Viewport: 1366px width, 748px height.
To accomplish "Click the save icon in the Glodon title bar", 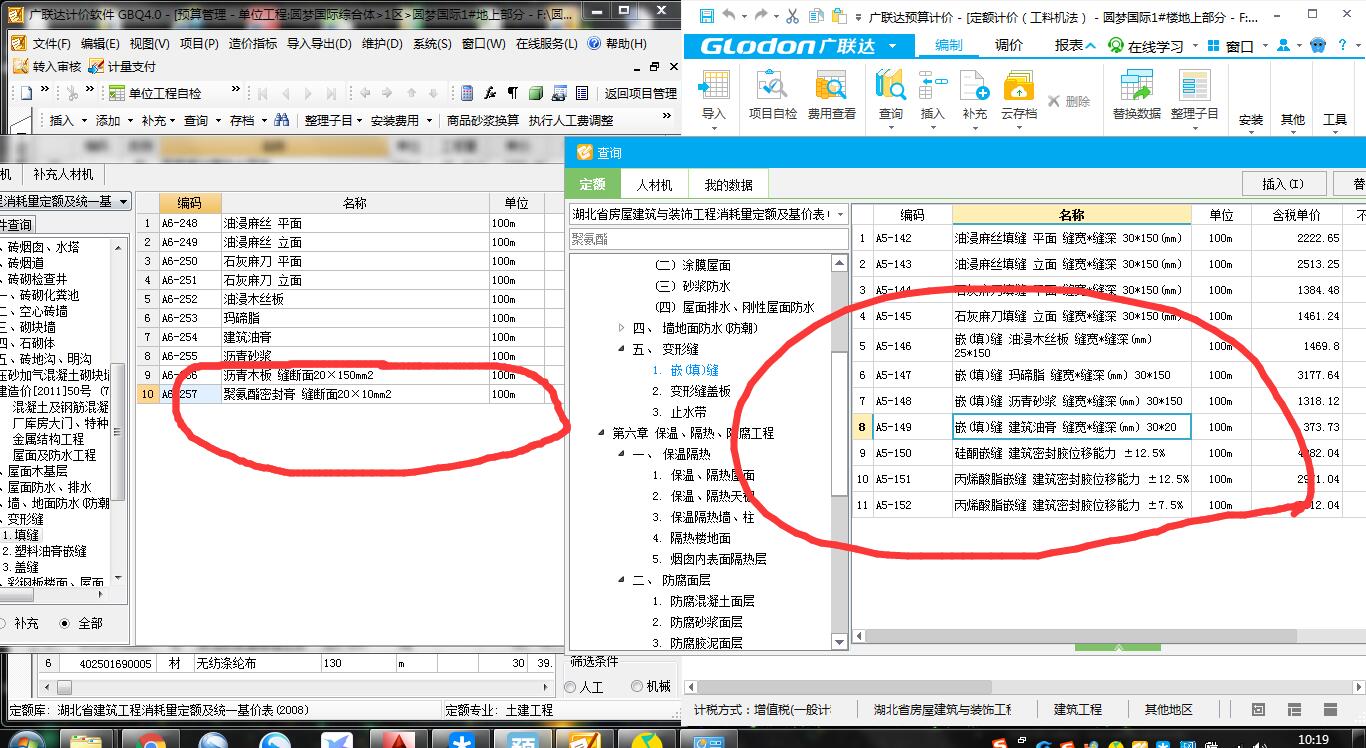I will coord(707,16).
